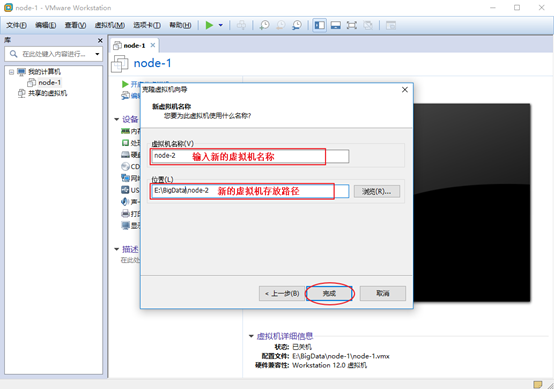The height and width of the screenshot is (389, 554).
Task: Open the snapshot manager toolbar icon
Action: (297, 25)
